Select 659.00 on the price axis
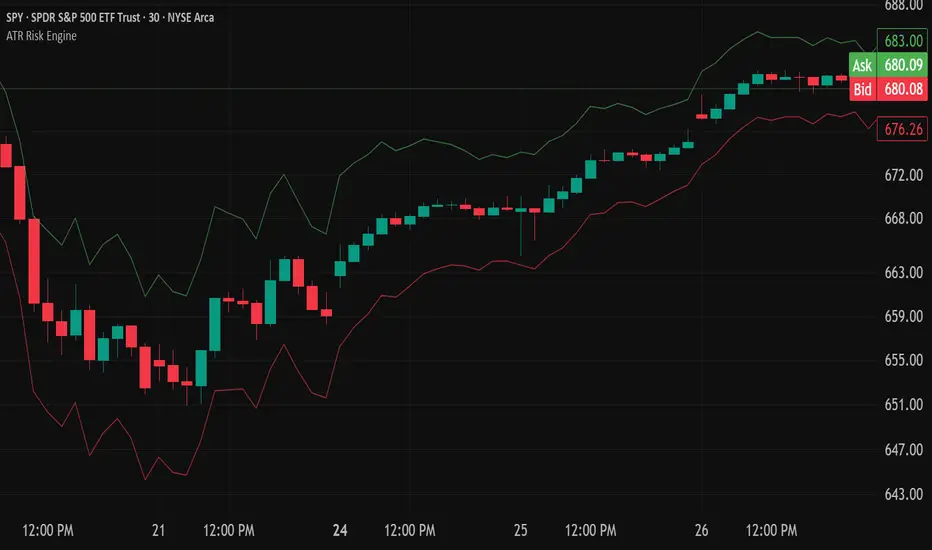This screenshot has width=932, height=550. point(896,317)
